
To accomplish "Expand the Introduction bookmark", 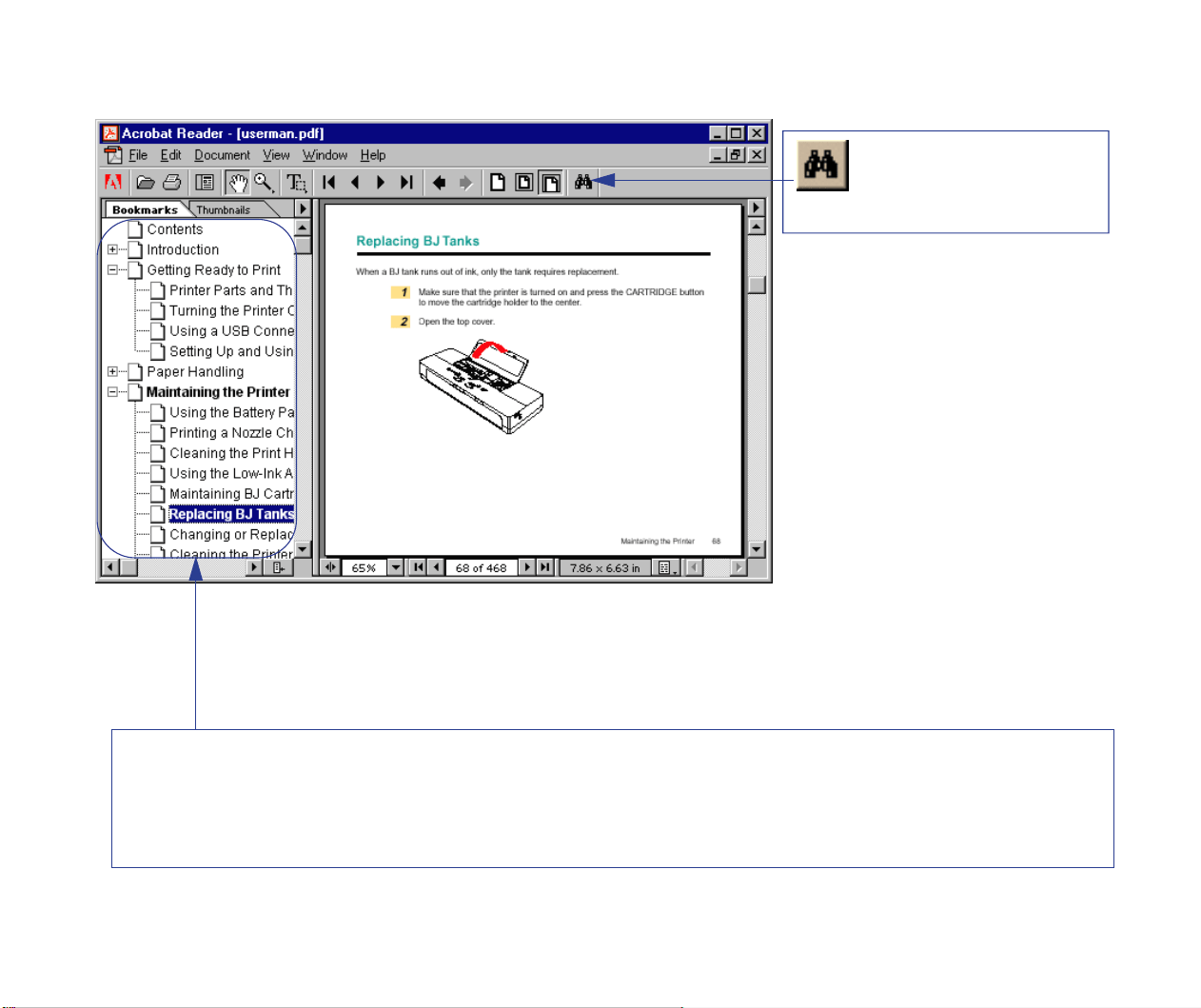I will [x=112, y=249].
